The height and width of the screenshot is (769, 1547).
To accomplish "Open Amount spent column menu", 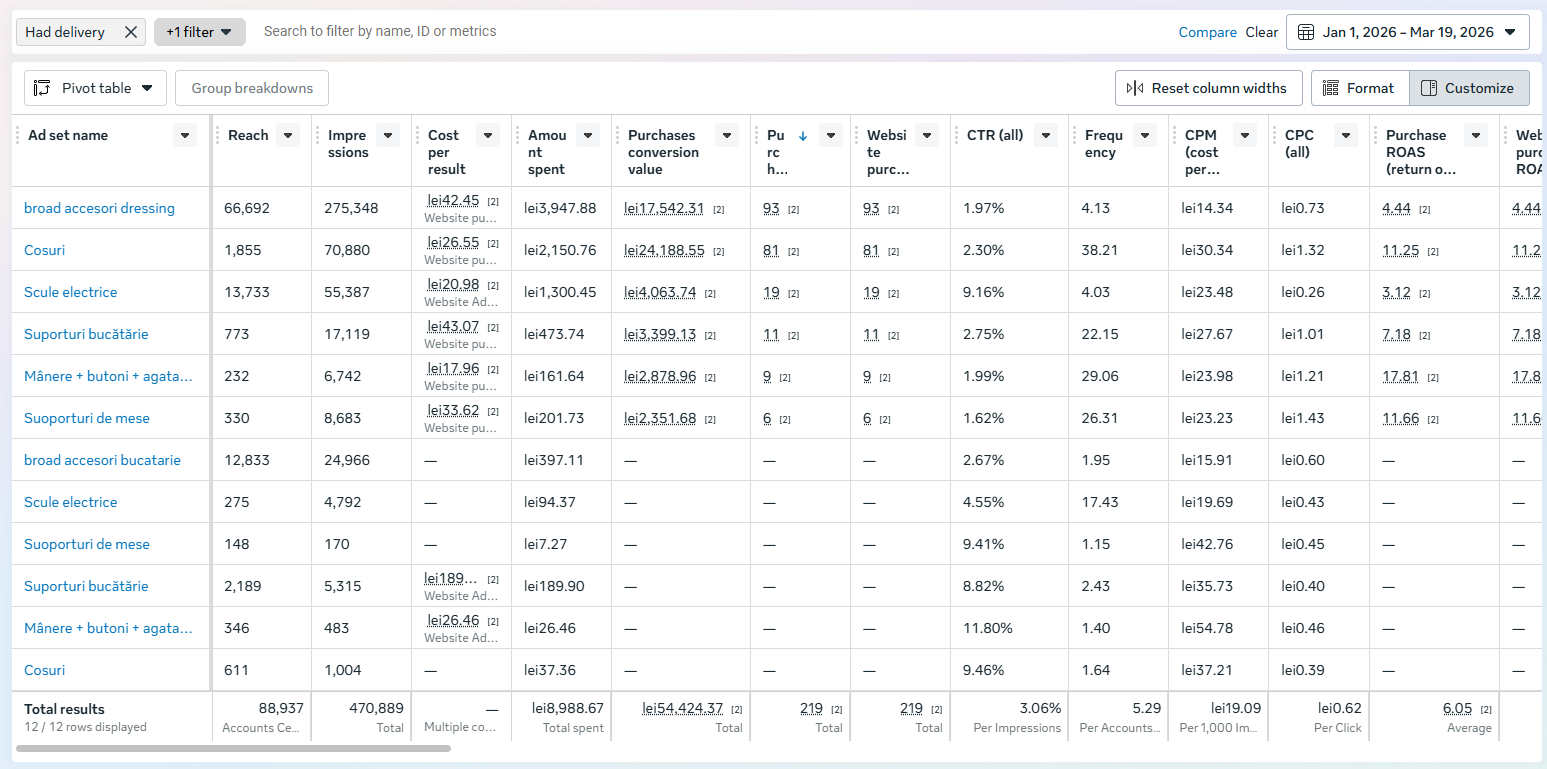I will [588, 135].
